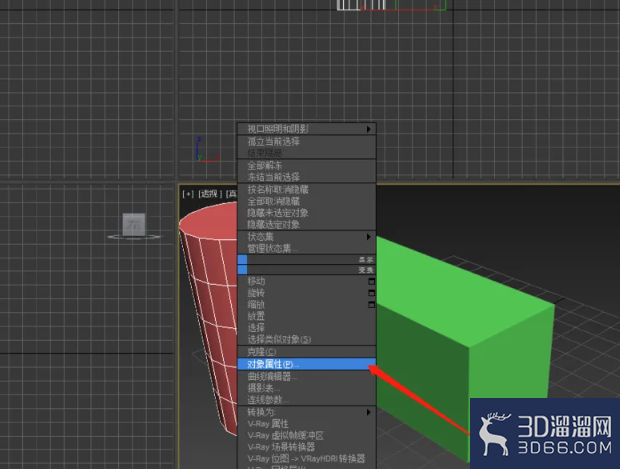Open Rotate transform settings box icon
The image size is (620, 469).
(x=371, y=293)
